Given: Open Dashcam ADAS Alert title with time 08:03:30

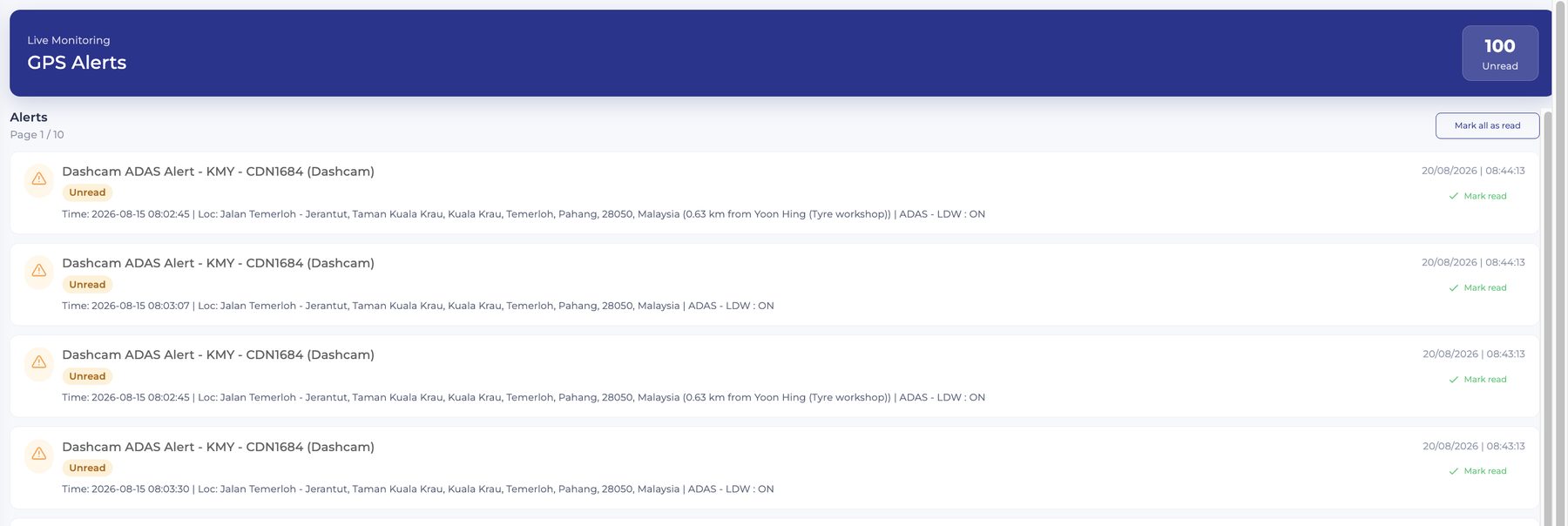Looking at the screenshot, I should tap(218, 447).
